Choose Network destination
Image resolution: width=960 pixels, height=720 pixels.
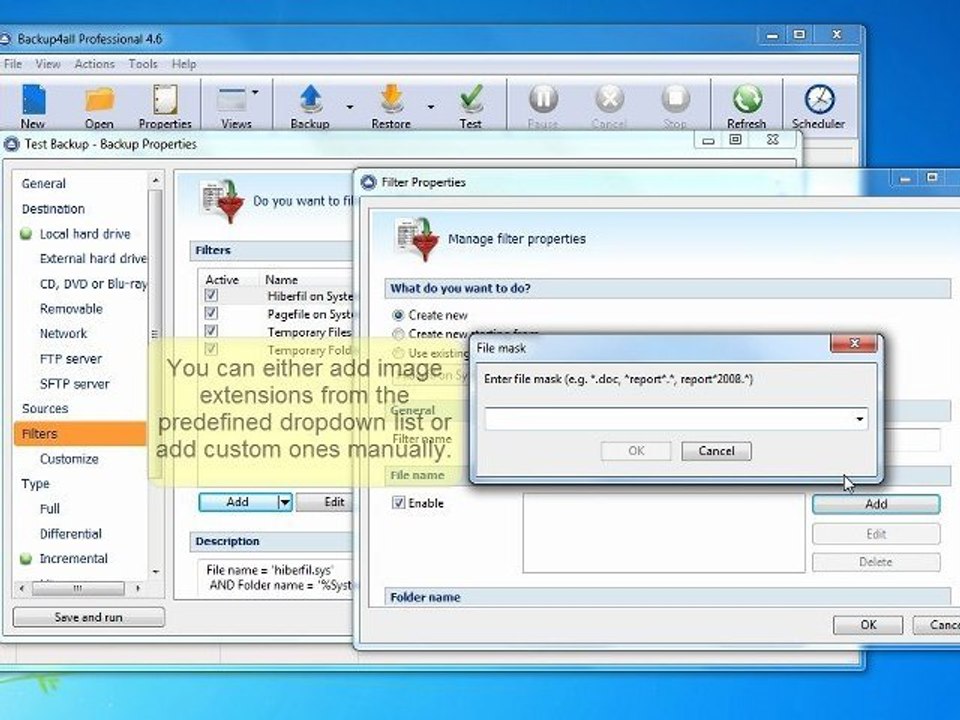(64, 334)
